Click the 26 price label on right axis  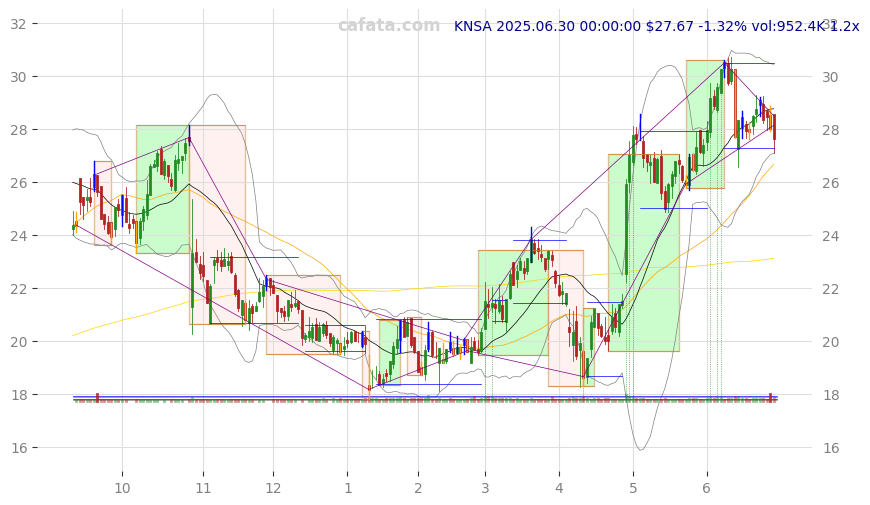830,183
